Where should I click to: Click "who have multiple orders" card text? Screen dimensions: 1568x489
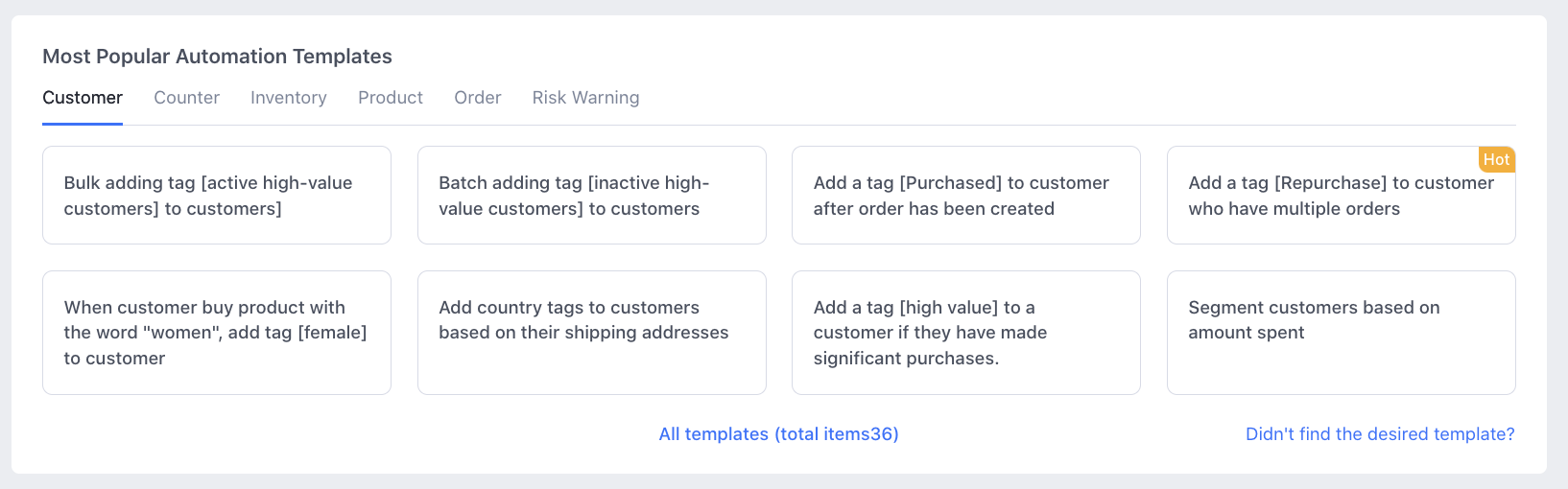[1294, 209]
